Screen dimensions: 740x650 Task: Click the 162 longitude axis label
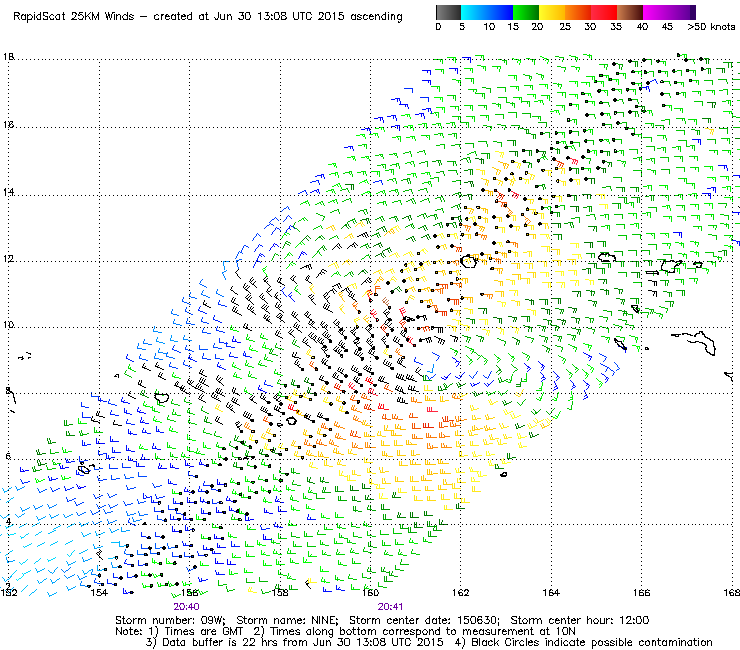461,592
